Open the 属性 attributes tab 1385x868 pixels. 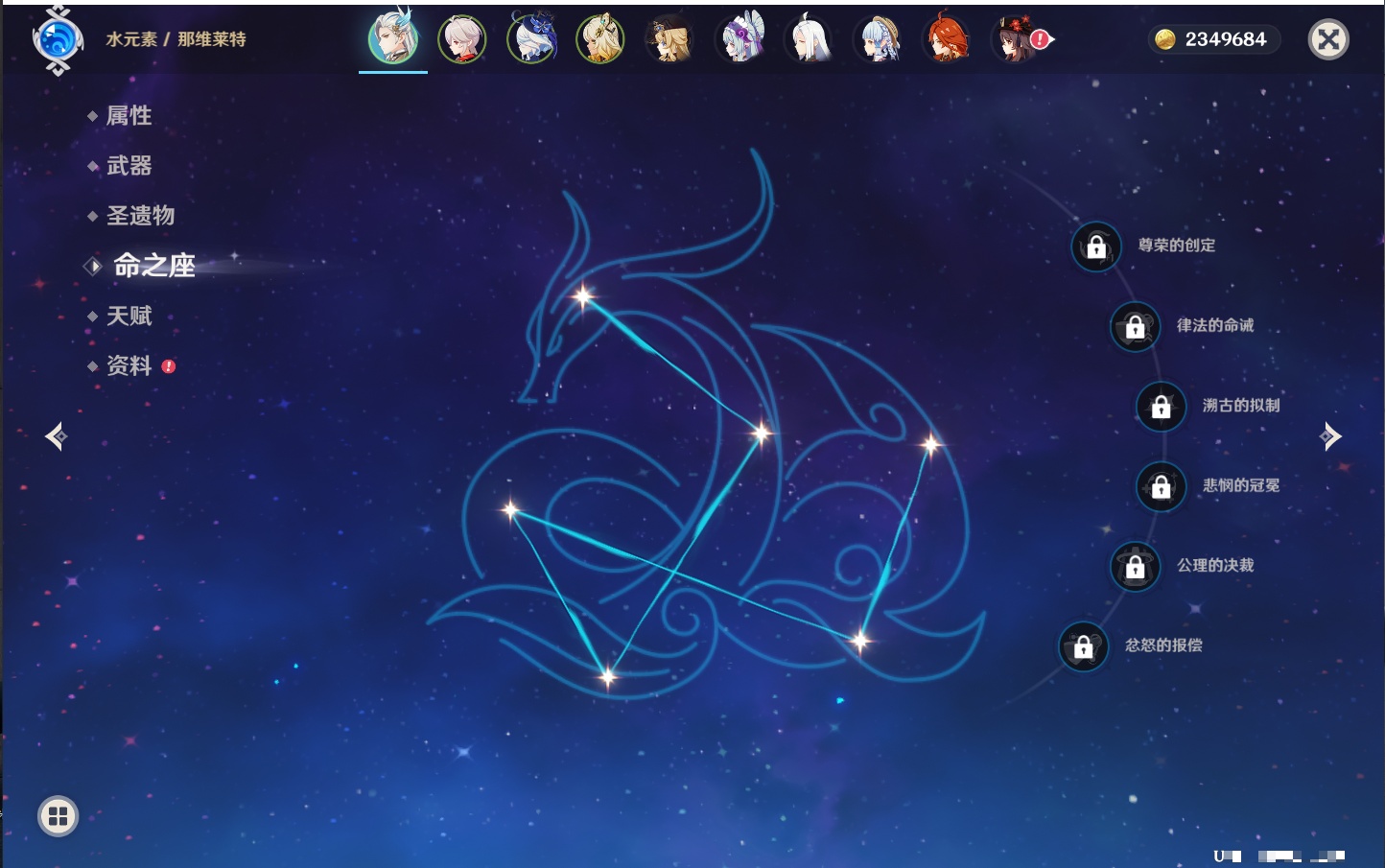pos(129,116)
